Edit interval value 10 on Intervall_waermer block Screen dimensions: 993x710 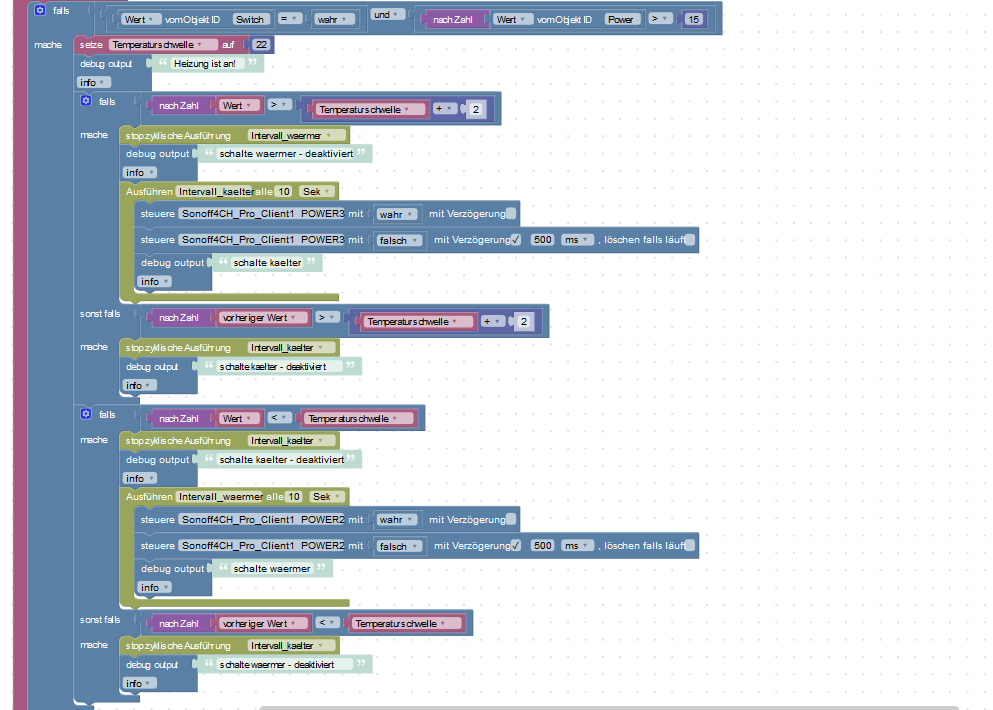[294, 497]
